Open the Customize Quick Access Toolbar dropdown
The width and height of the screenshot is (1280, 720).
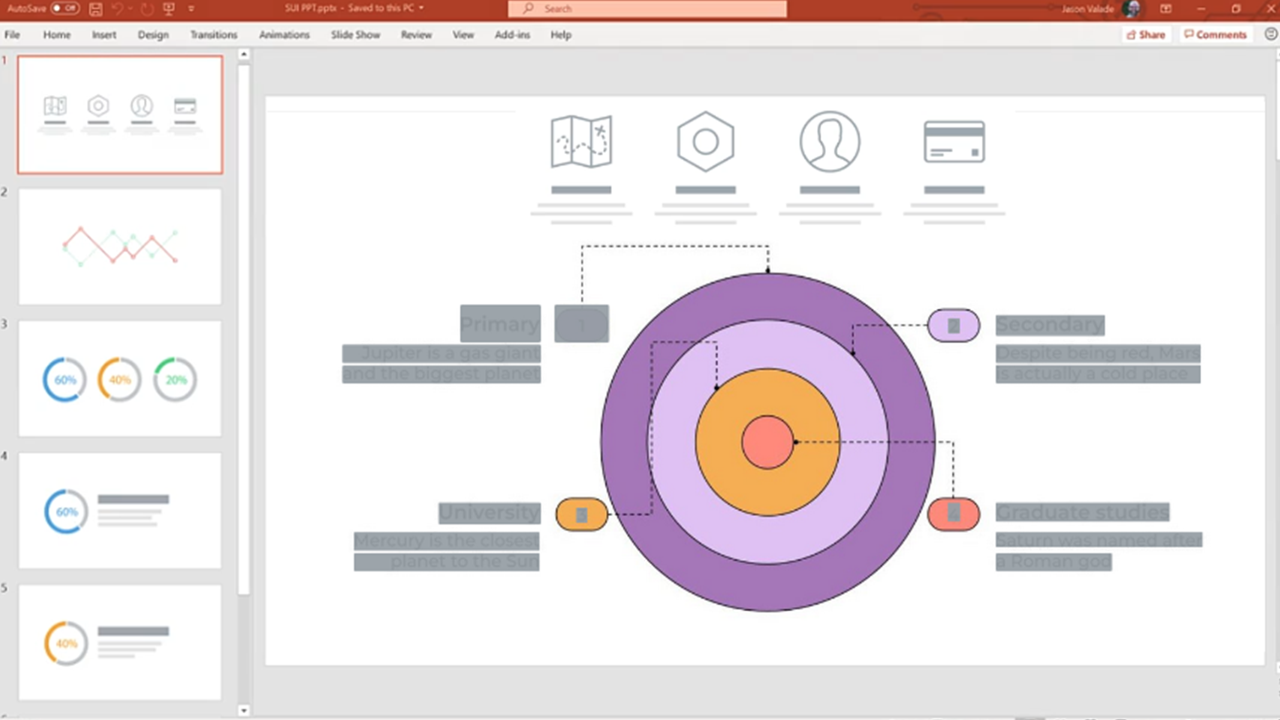(189, 8)
